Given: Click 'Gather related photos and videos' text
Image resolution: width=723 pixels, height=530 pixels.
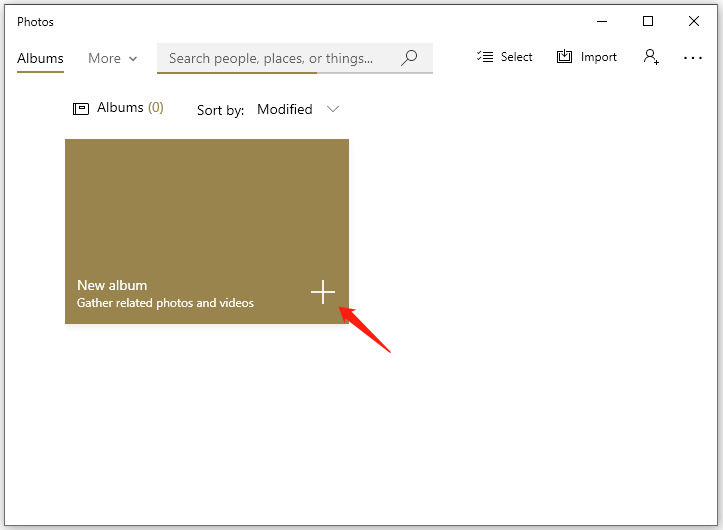Looking at the screenshot, I should coord(165,303).
